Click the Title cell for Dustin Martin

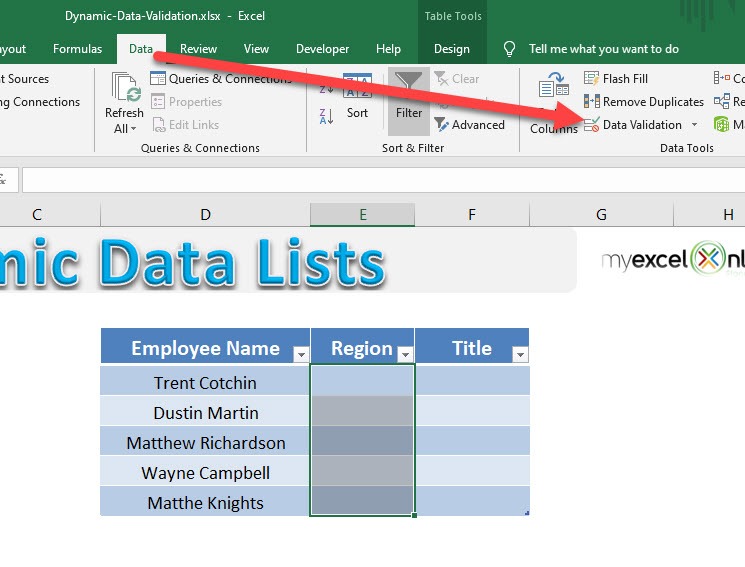click(472, 411)
